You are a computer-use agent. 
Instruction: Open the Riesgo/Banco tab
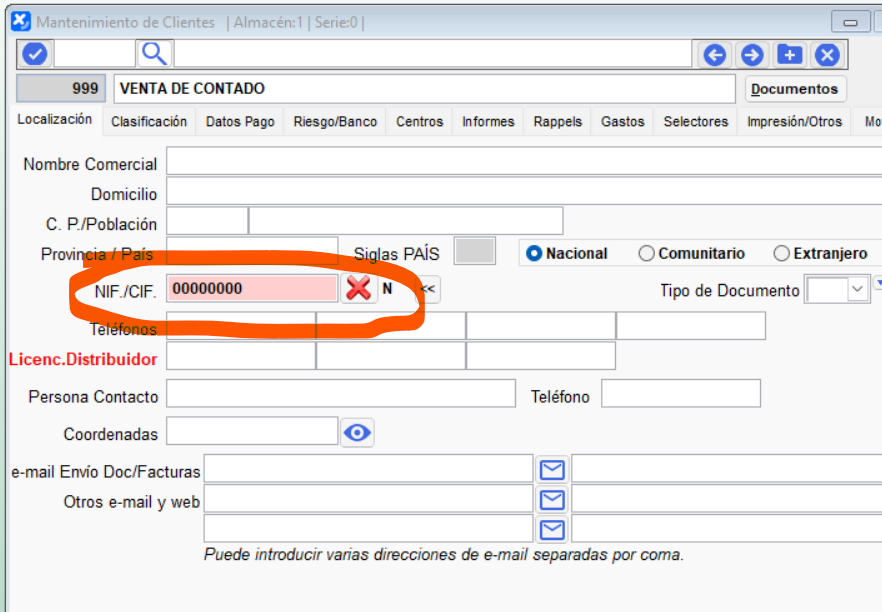[x=335, y=121]
